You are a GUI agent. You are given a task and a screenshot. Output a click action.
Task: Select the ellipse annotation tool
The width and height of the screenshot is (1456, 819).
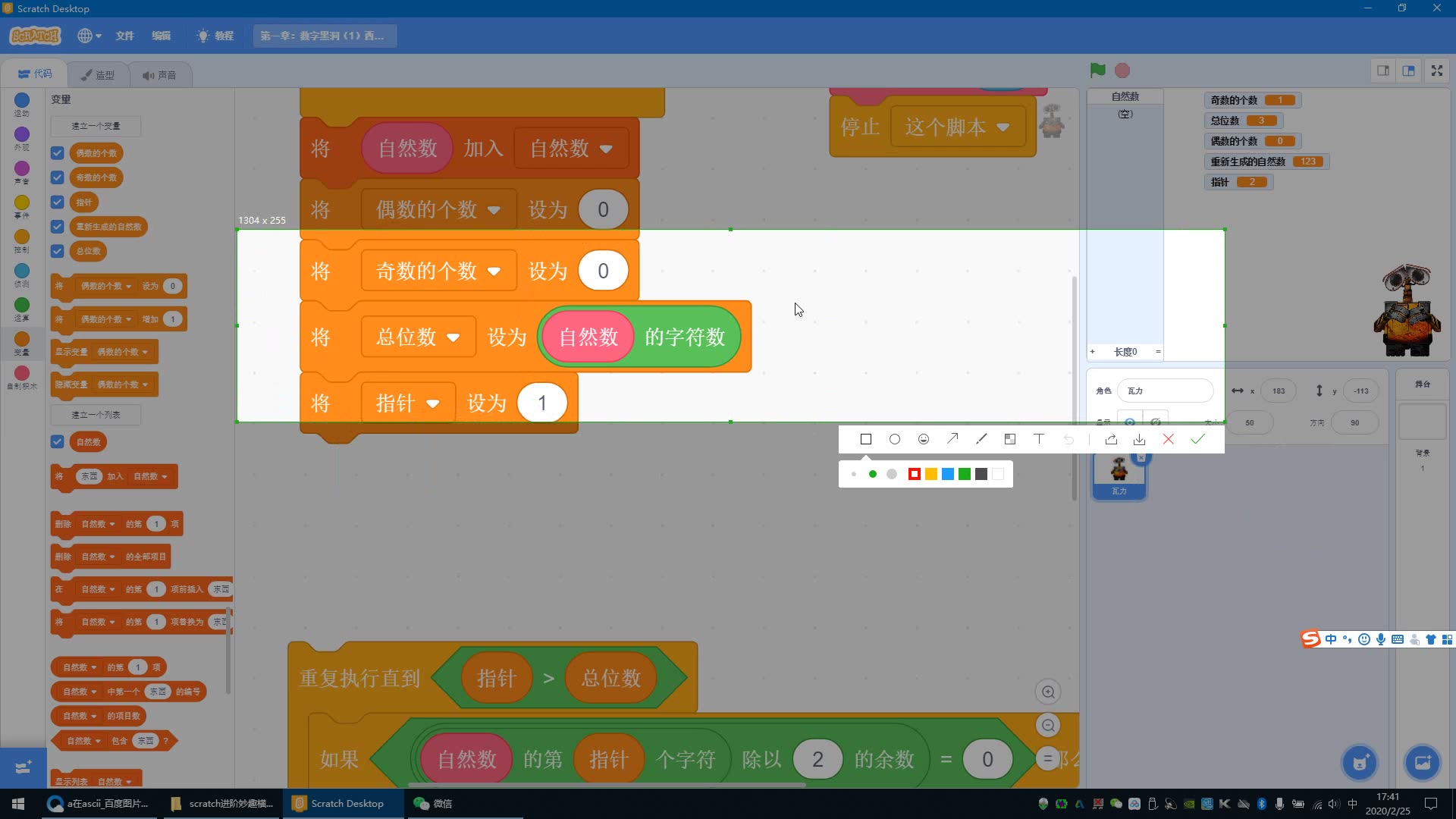[x=895, y=439]
